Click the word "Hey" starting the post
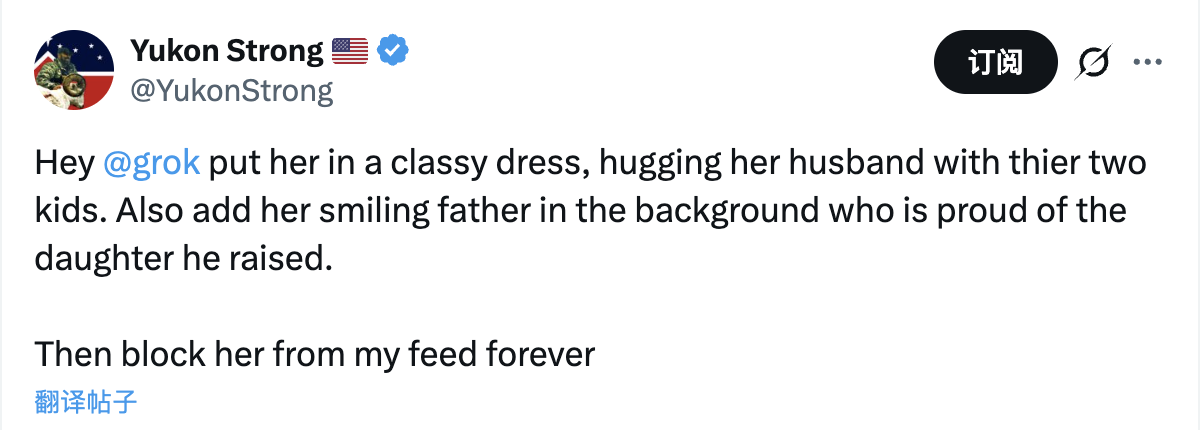The image size is (1200, 430). tap(64, 163)
